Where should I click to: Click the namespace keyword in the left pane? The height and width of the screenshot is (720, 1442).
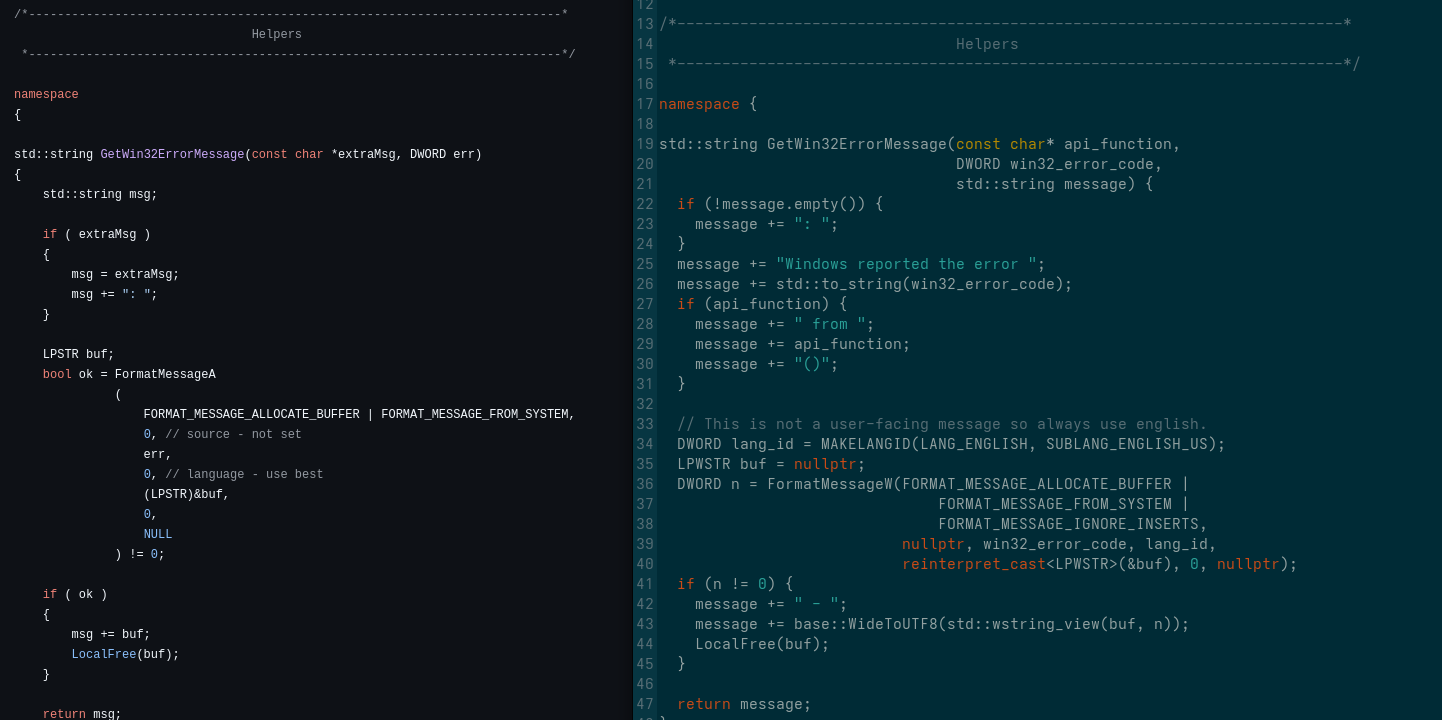[46, 95]
